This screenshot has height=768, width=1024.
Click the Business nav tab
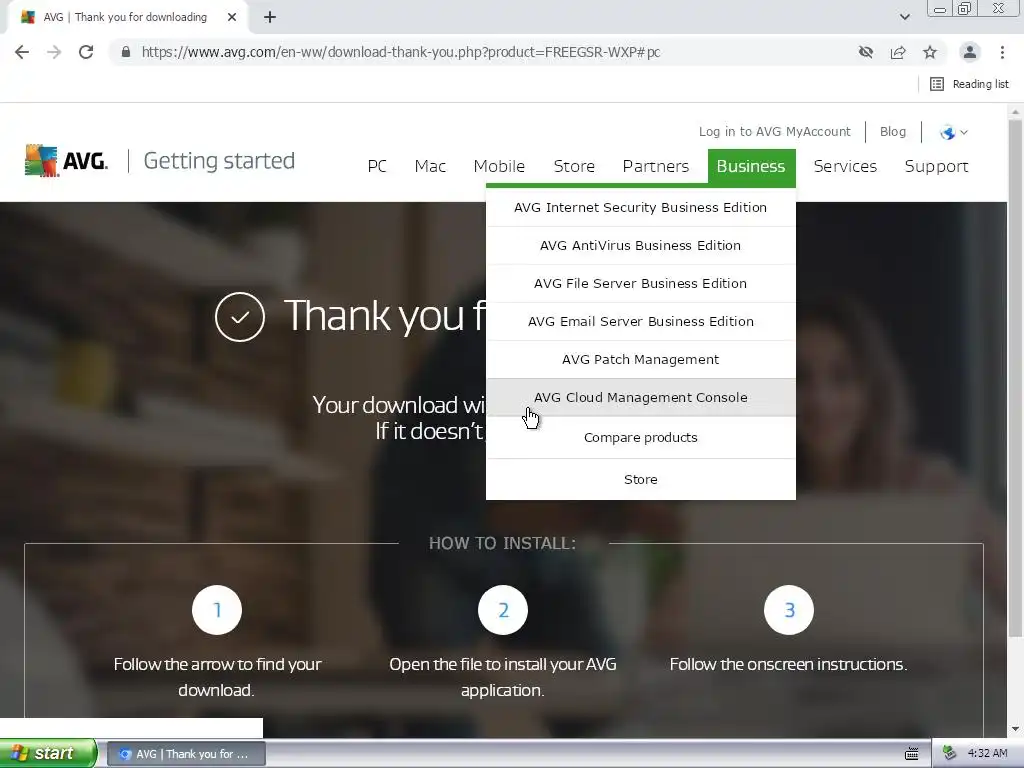coord(751,167)
